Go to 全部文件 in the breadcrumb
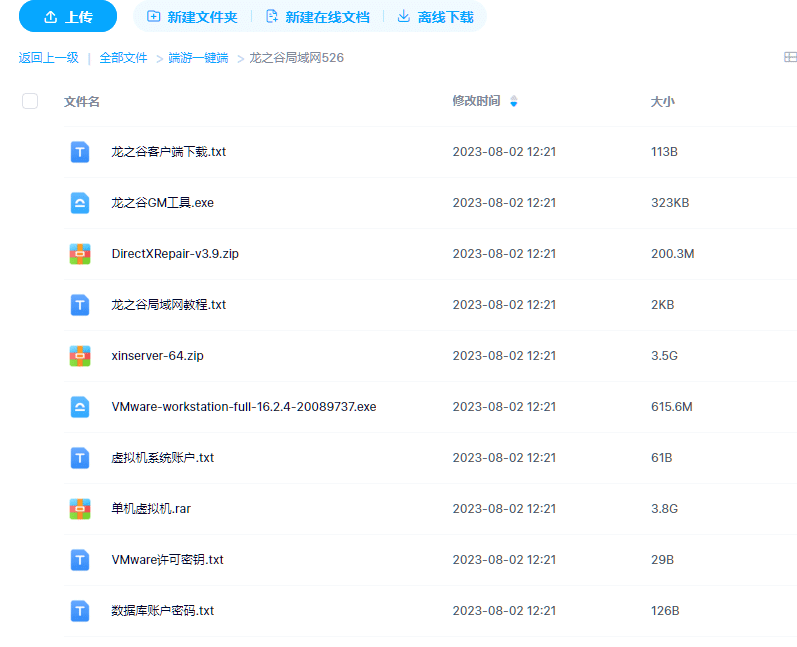This screenshot has height=647, width=797. click(x=123, y=58)
